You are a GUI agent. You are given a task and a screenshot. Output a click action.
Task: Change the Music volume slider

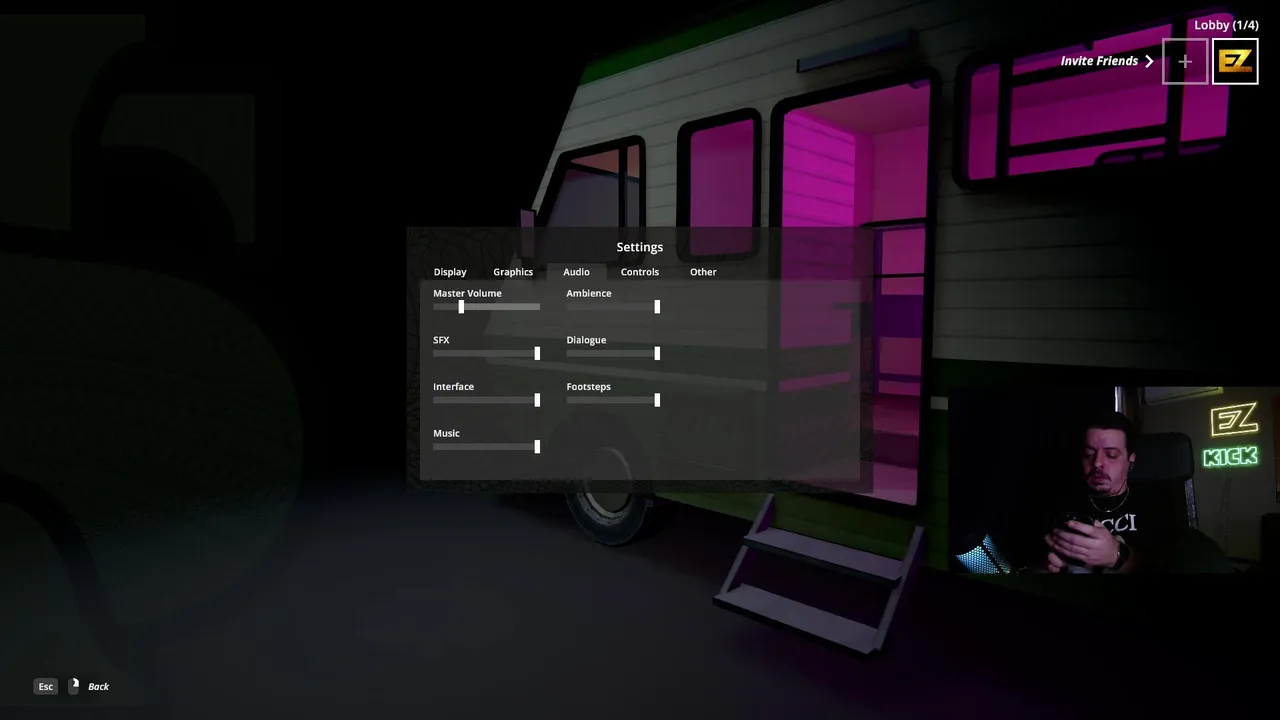click(x=486, y=446)
